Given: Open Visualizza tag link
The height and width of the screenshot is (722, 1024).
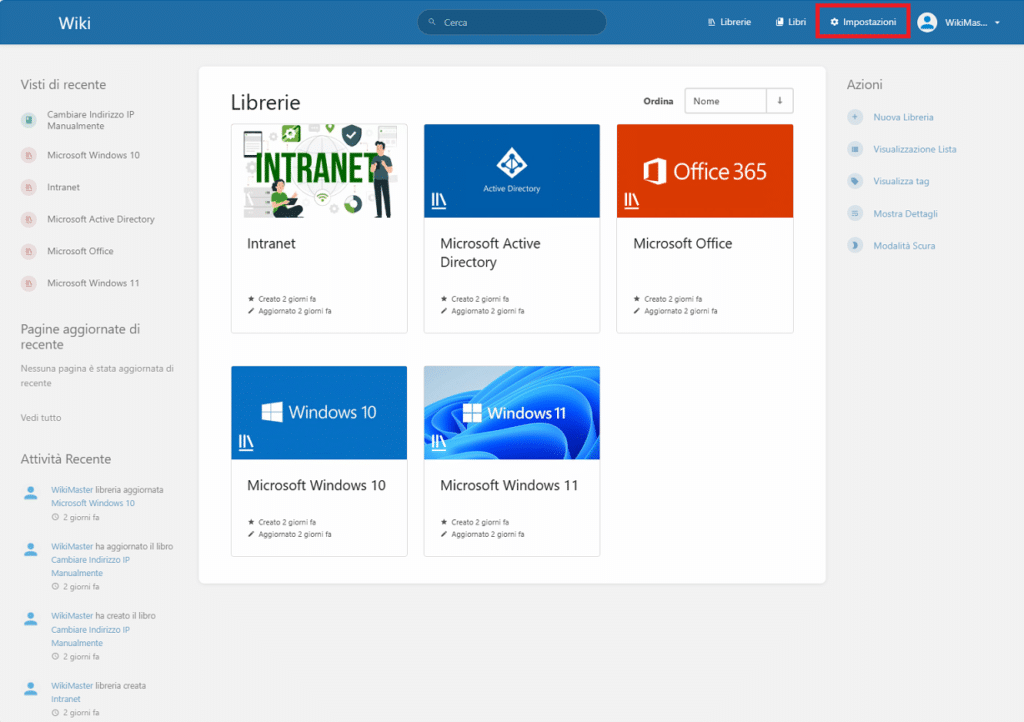Looking at the screenshot, I should pyautogui.click(x=901, y=181).
